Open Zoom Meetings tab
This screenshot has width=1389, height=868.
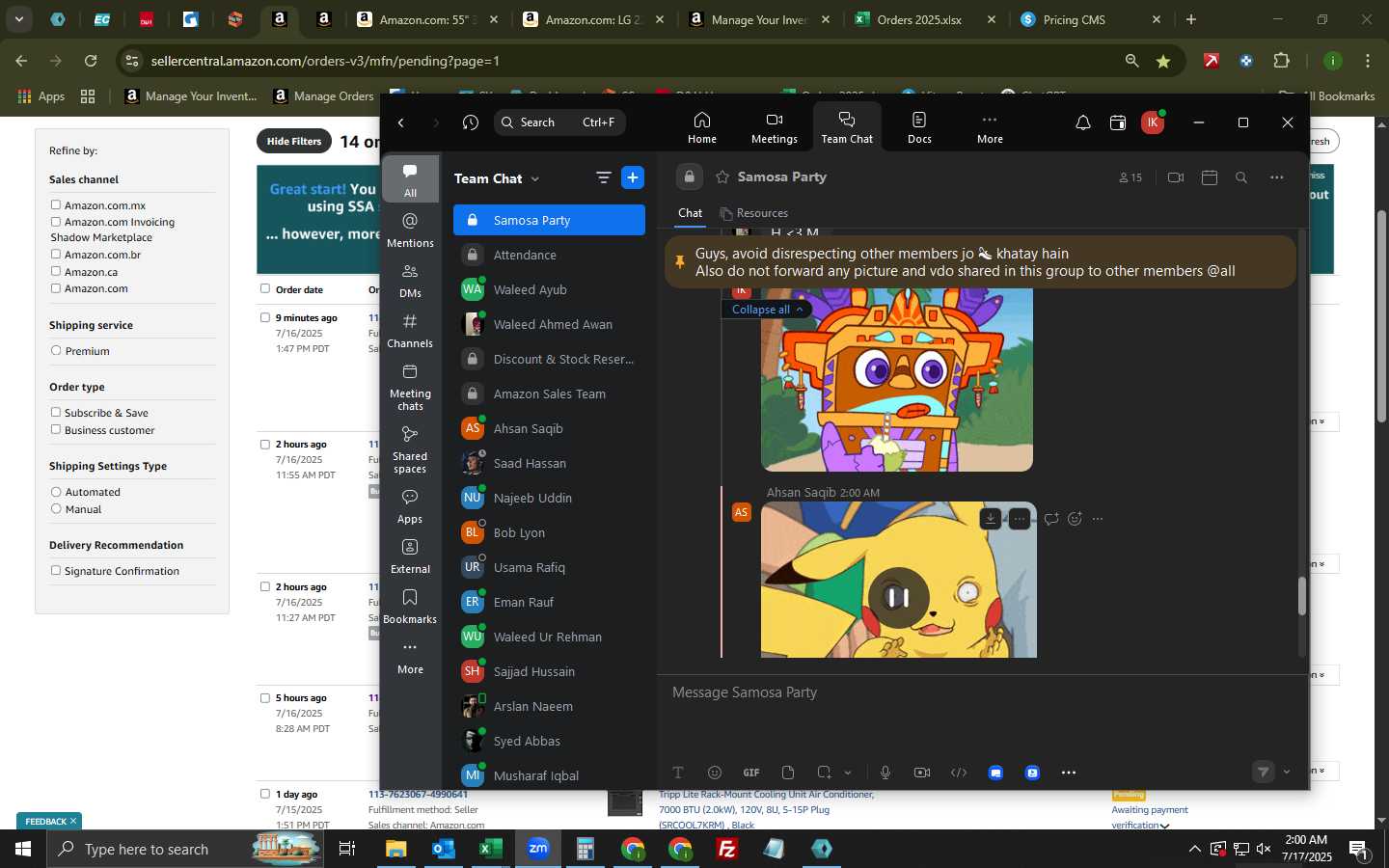click(774, 126)
